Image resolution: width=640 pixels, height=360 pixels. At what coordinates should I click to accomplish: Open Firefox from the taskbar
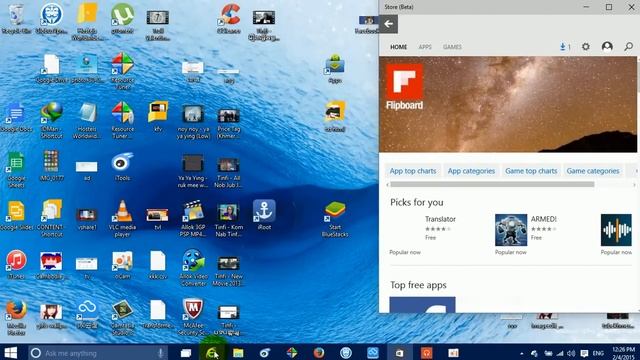point(319,353)
